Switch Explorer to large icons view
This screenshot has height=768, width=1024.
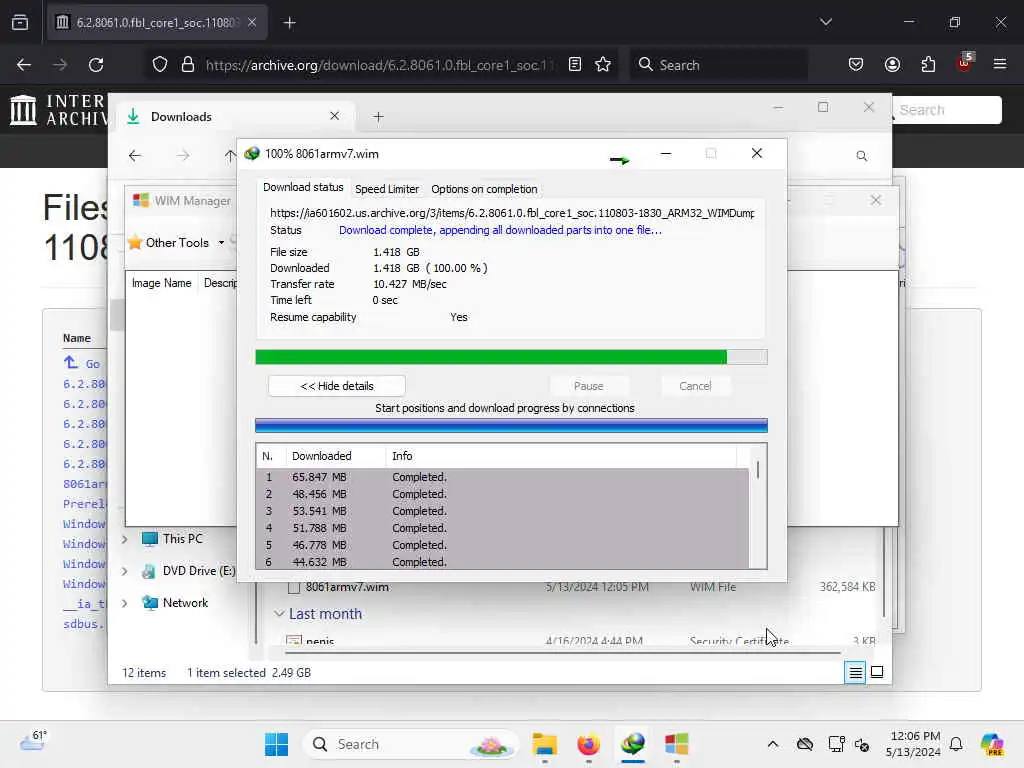877,672
